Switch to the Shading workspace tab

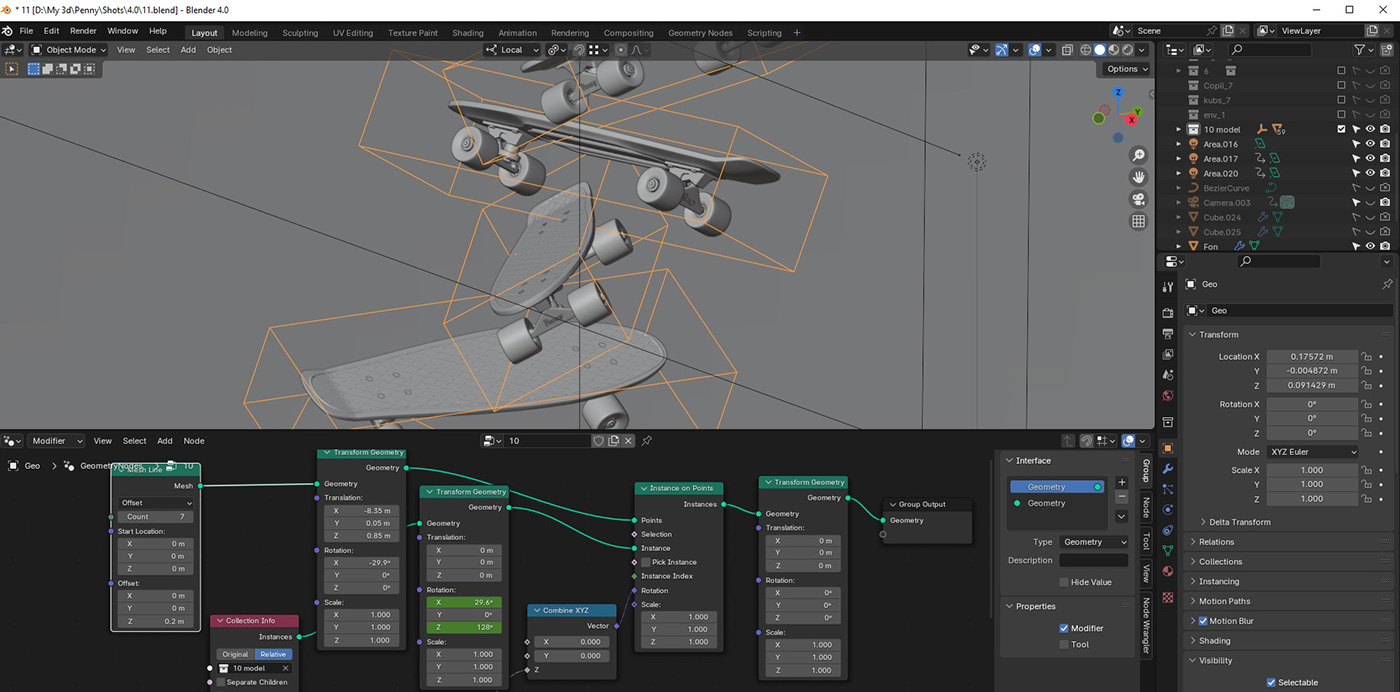[467, 33]
